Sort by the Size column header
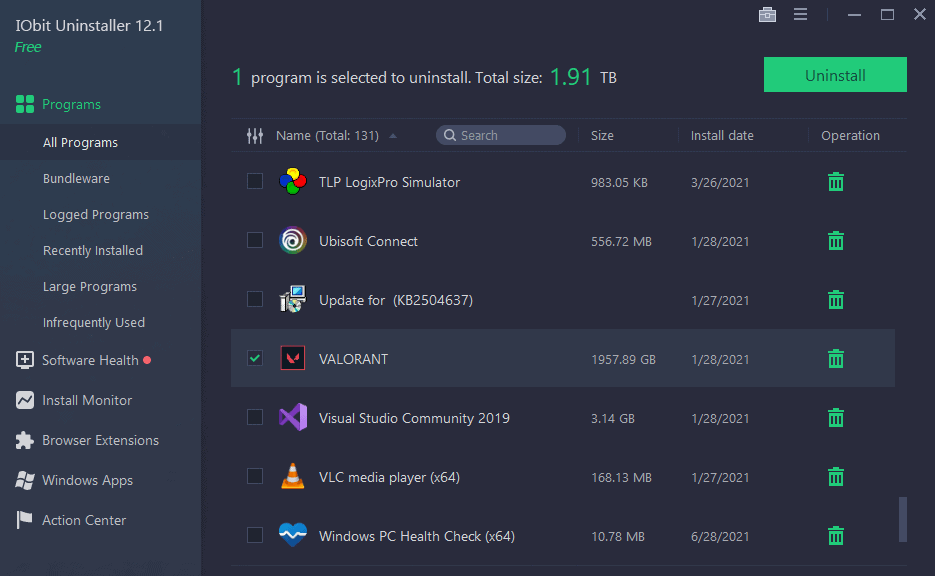 click(x=602, y=136)
